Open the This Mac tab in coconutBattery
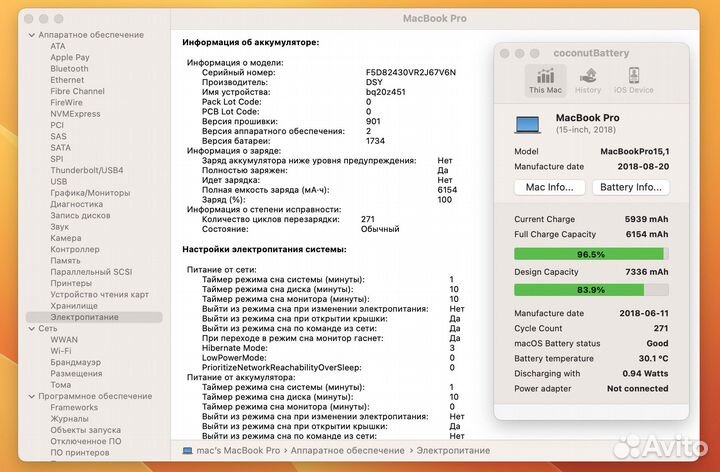The height and width of the screenshot is (472, 720). 545,80
